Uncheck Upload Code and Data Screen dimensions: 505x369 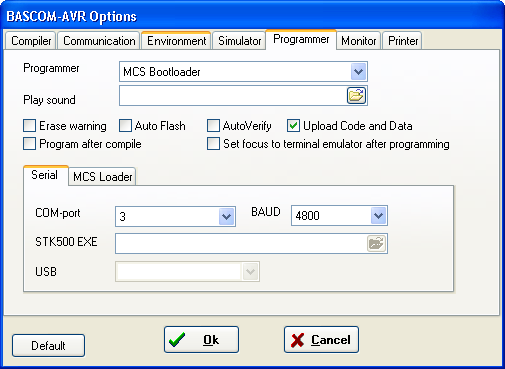[x=293, y=126]
